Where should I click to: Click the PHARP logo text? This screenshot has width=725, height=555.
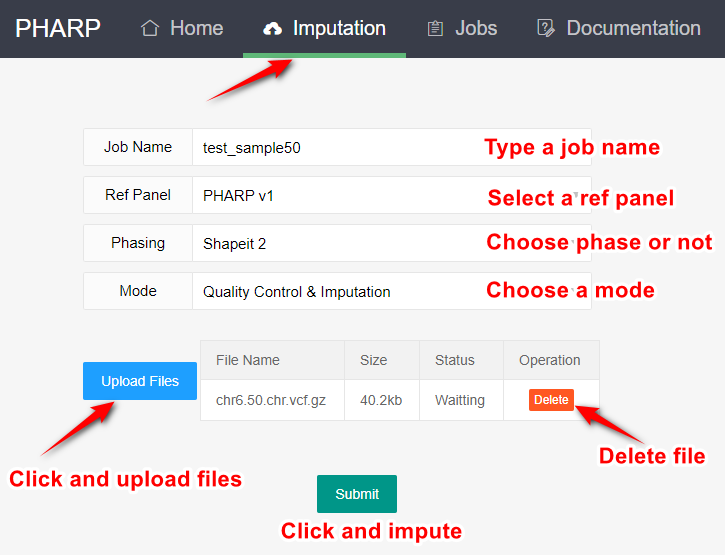pyautogui.click(x=58, y=28)
